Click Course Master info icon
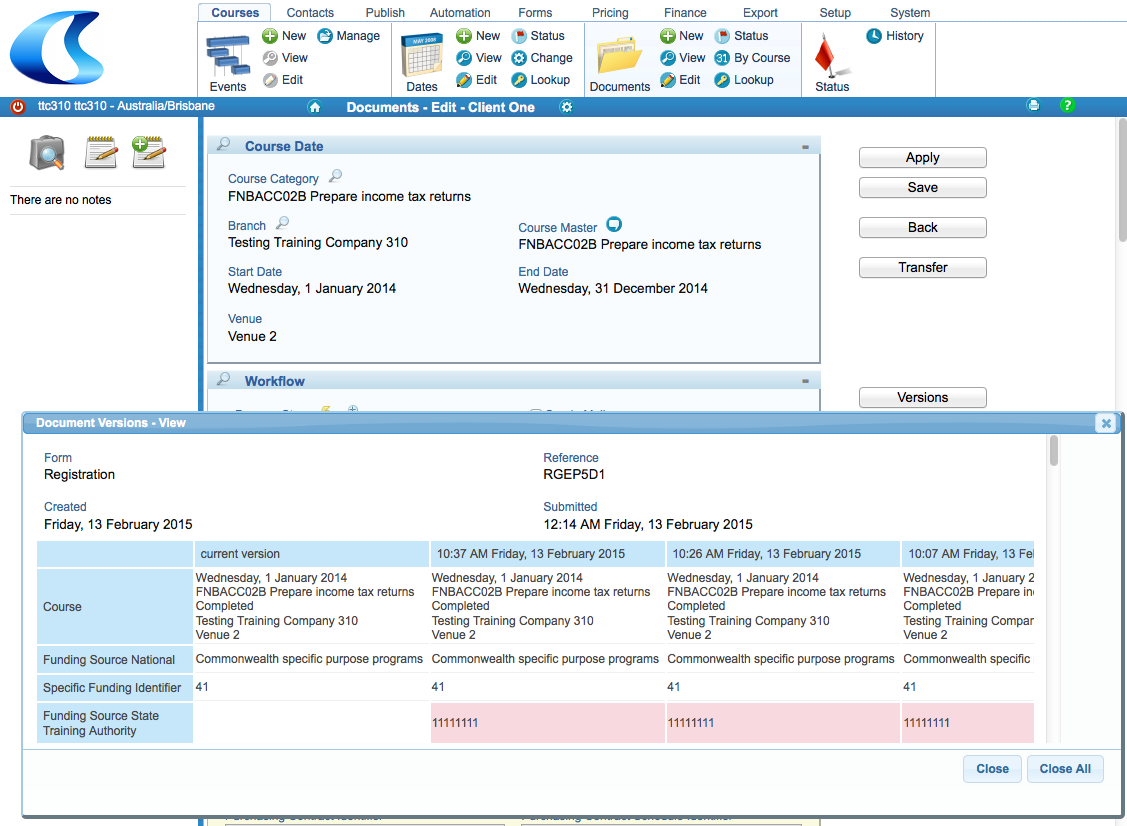This screenshot has width=1127, height=826. point(614,224)
